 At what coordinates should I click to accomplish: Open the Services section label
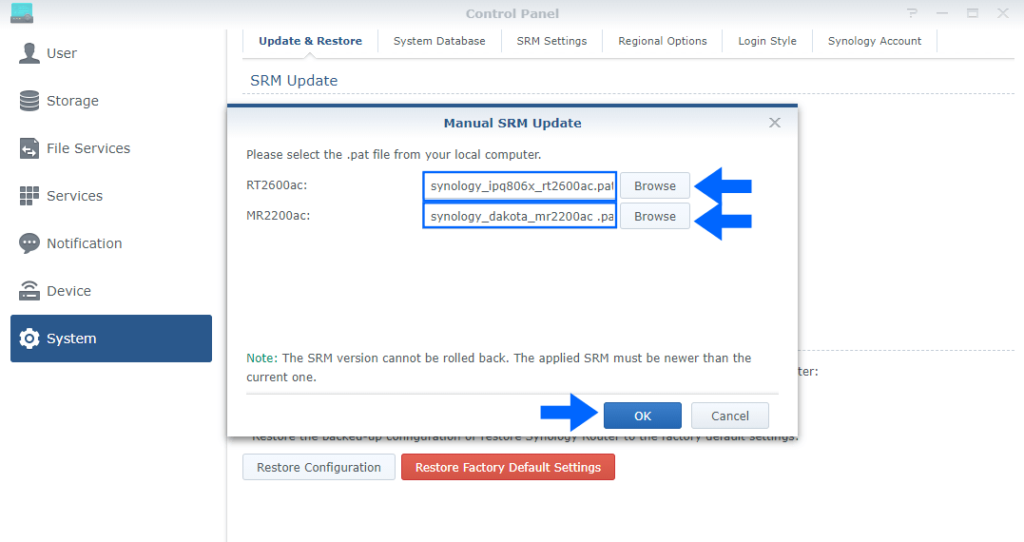click(74, 196)
